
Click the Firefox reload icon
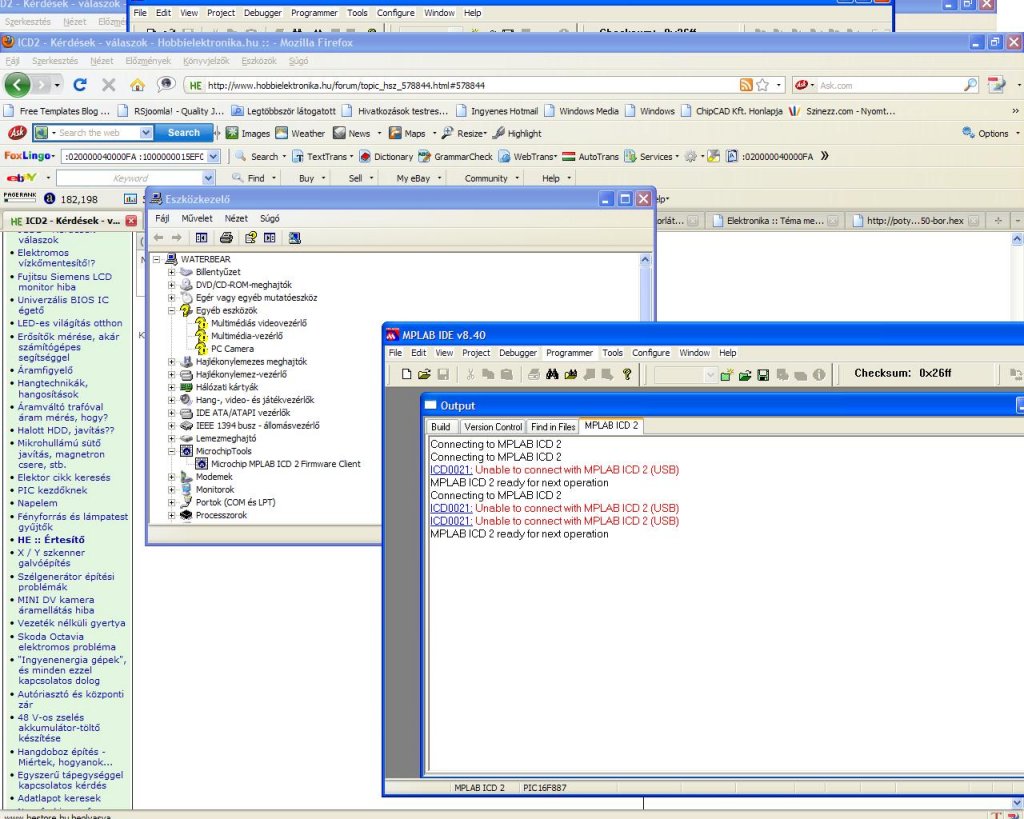(80, 85)
